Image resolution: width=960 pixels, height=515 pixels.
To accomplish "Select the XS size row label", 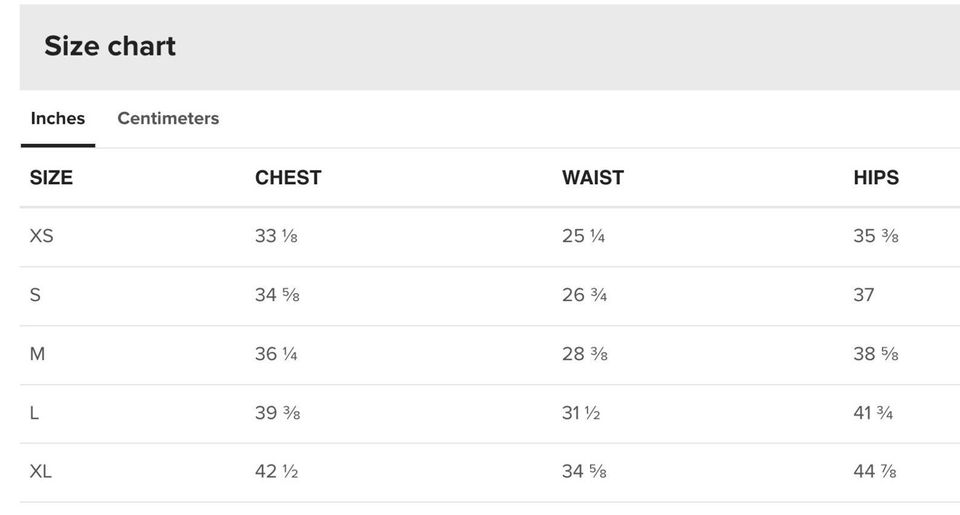I will tap(42, 236).
